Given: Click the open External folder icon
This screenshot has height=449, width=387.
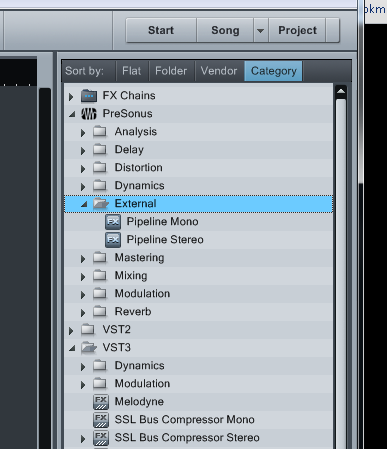Looking at the screenshot, I should 101,203.
